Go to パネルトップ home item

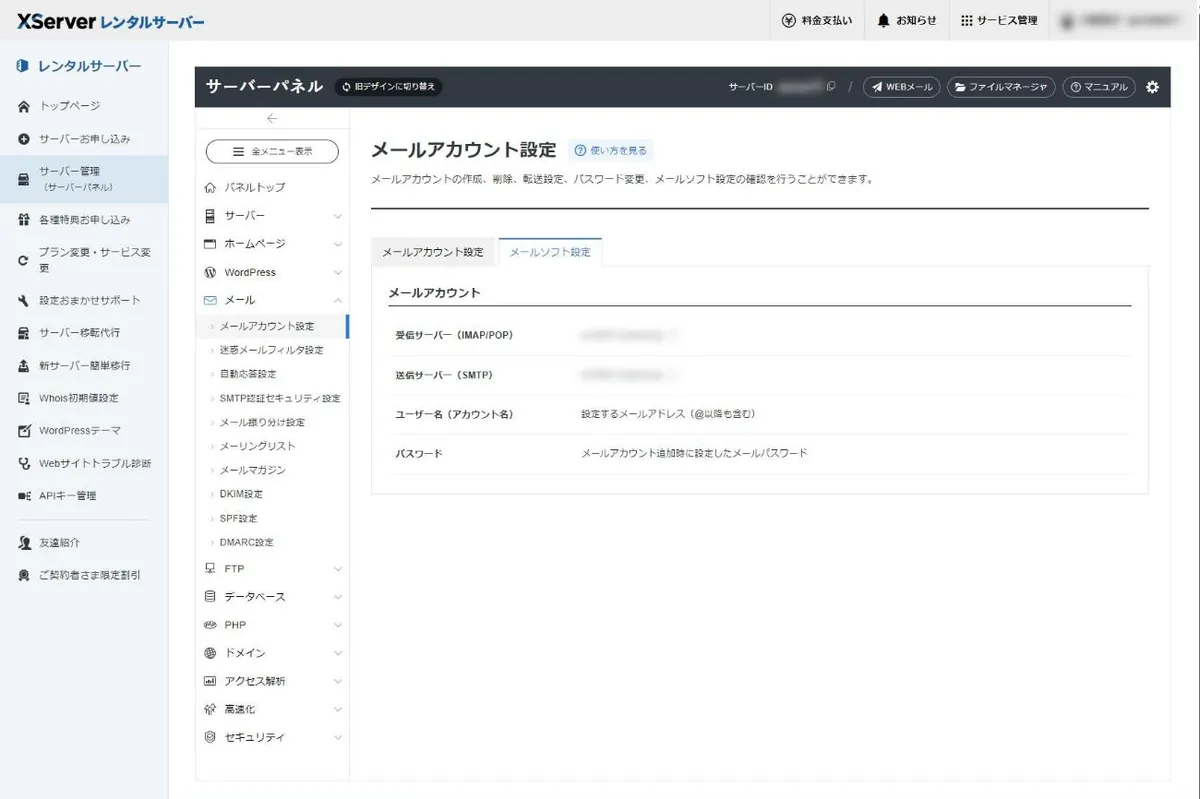[254, 188]
